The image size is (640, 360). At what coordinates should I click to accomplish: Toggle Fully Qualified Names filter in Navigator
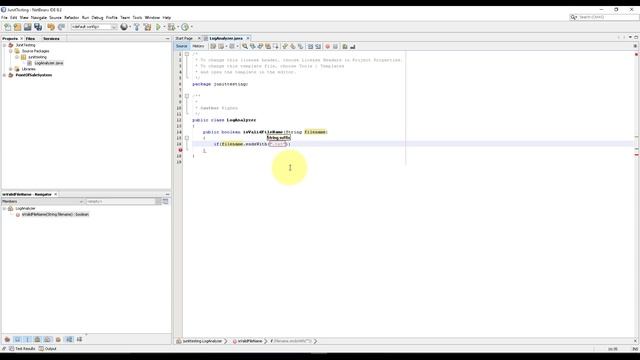point(58,340)
